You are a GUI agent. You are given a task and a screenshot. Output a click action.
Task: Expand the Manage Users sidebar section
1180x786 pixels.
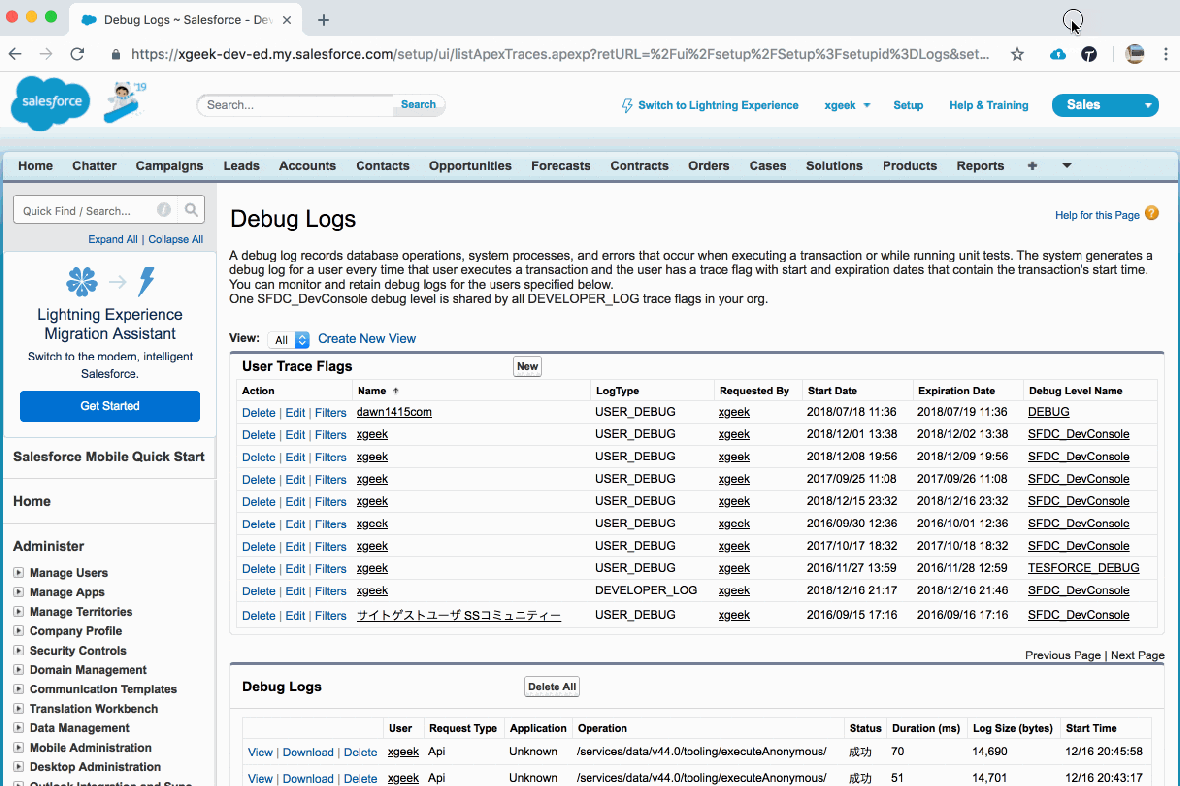click(18, 573)
